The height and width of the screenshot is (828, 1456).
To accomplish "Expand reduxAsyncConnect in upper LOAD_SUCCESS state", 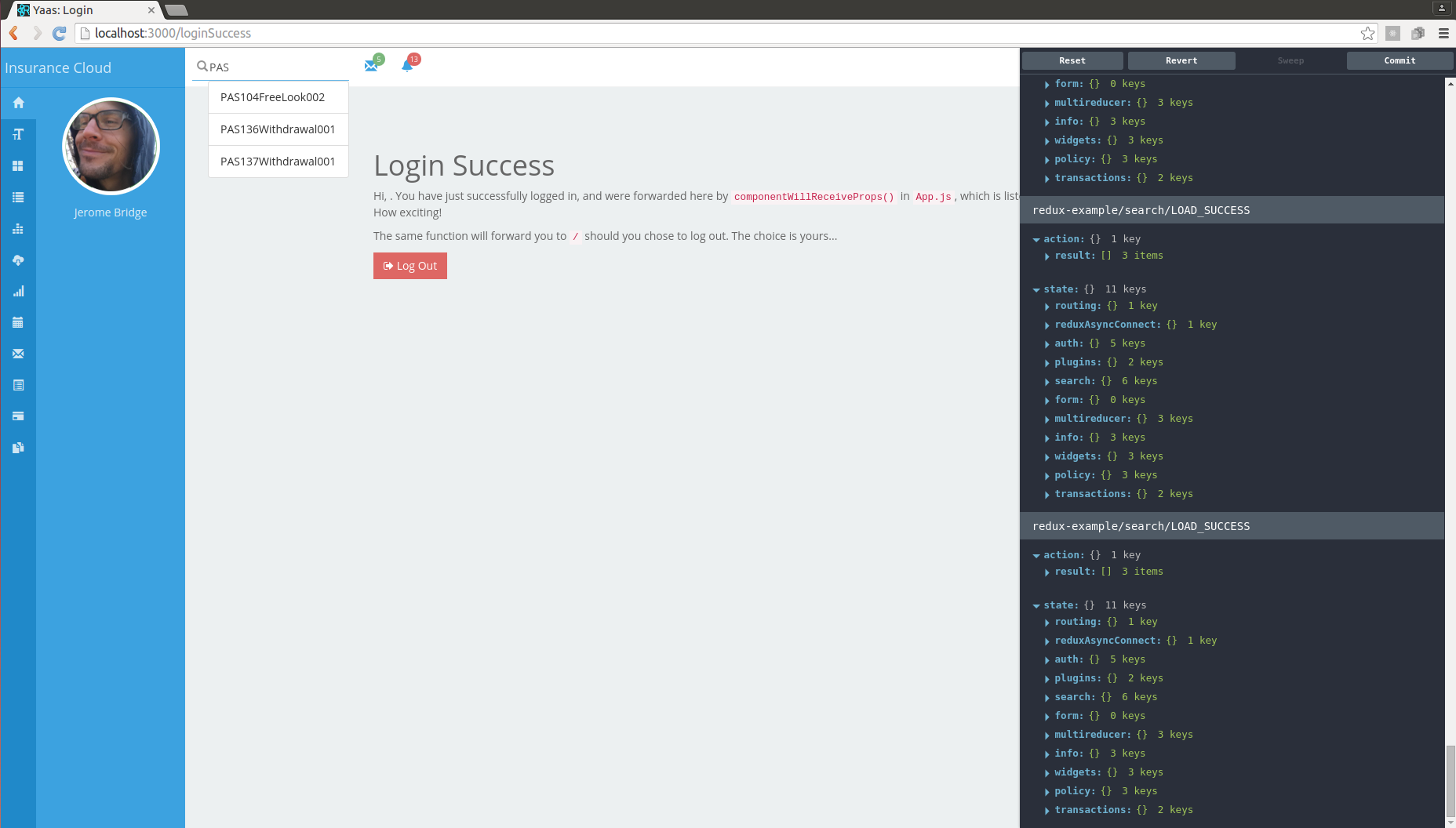I will click(1047, 325).
